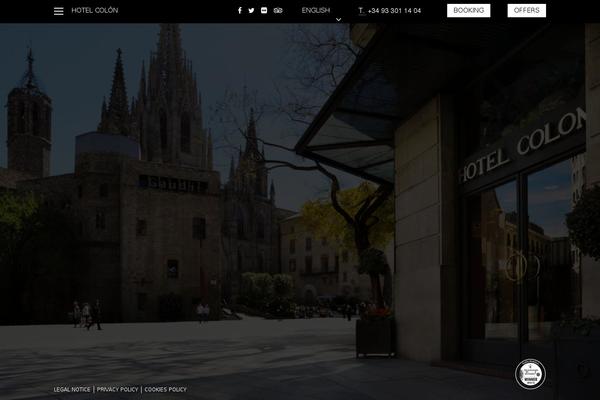This screenshot has width=600, height=400.
Task: Expand the language chevron arrow
Action: [x=338, y=20]
